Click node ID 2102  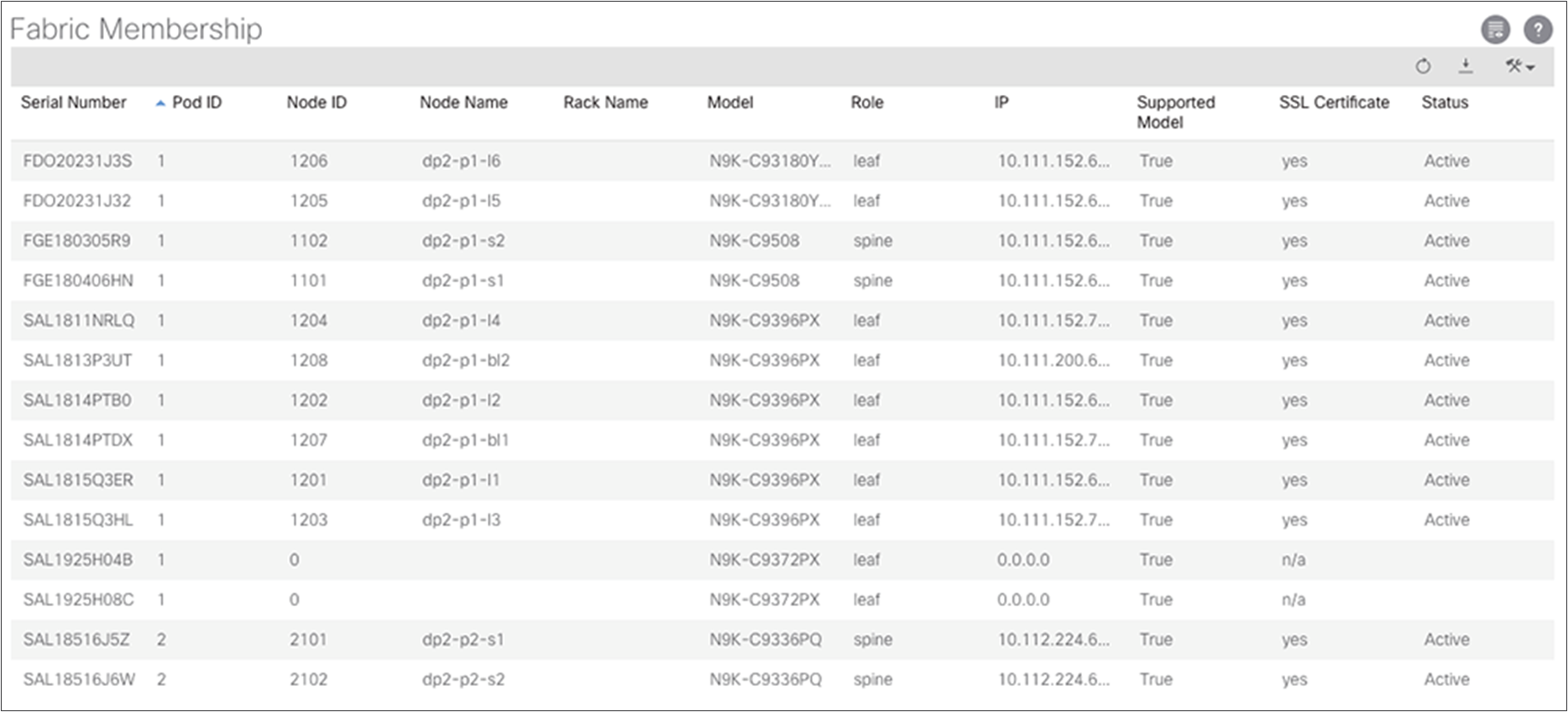coord(309,680)
